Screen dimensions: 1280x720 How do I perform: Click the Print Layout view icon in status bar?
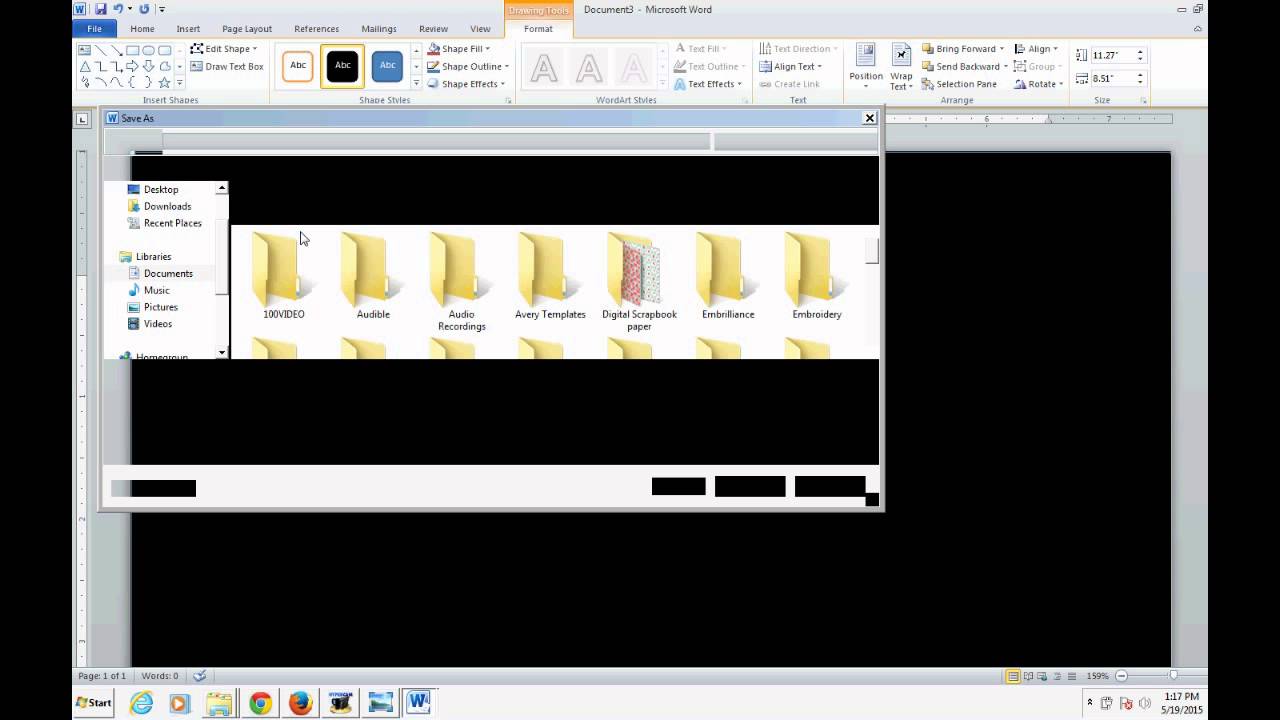[1013, 676]
